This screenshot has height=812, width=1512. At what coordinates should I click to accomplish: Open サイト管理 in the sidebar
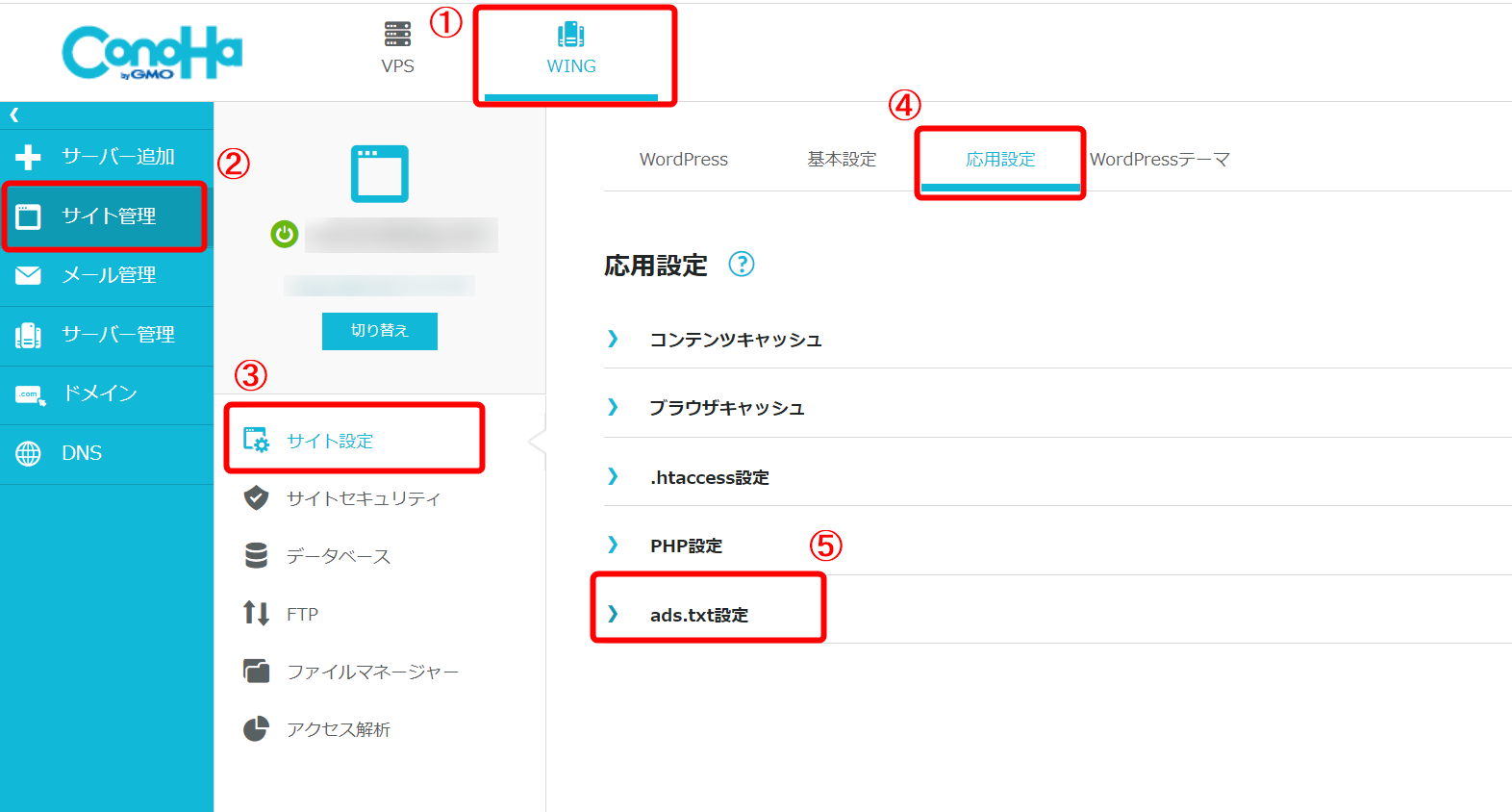pyautogui.click(x=107, y=216)
